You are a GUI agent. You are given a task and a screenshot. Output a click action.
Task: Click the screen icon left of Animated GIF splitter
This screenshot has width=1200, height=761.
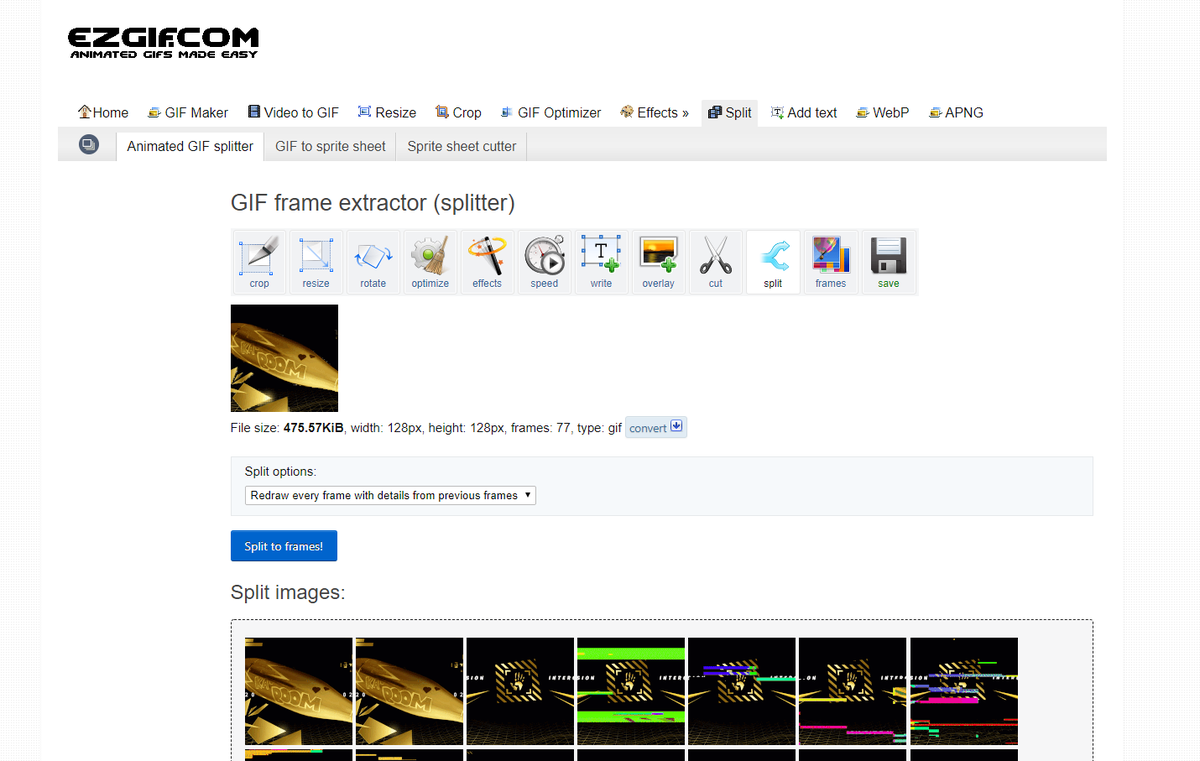[x=89, y=145]
